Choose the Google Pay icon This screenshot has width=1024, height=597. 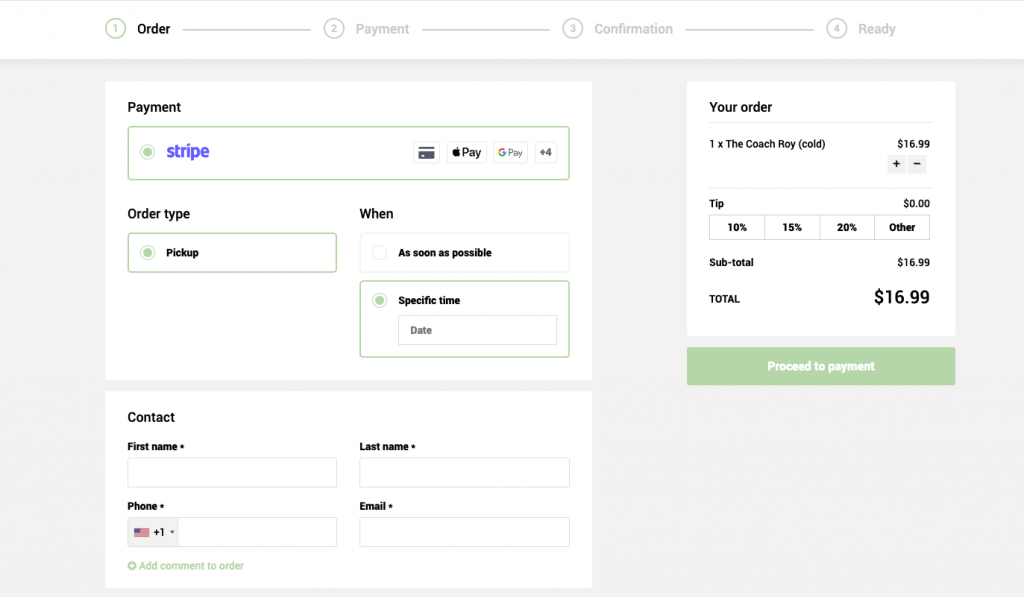point(510,152)
